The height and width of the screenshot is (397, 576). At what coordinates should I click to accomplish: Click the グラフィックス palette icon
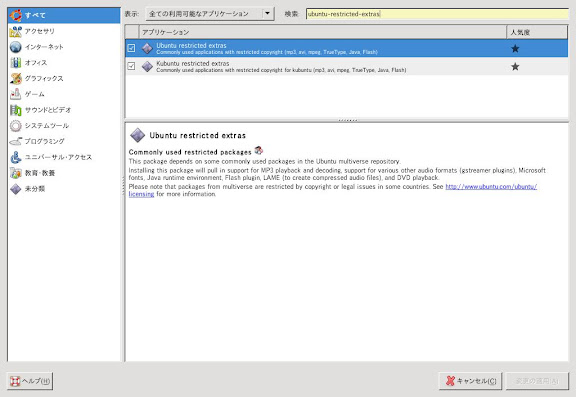tap(16, 79)
